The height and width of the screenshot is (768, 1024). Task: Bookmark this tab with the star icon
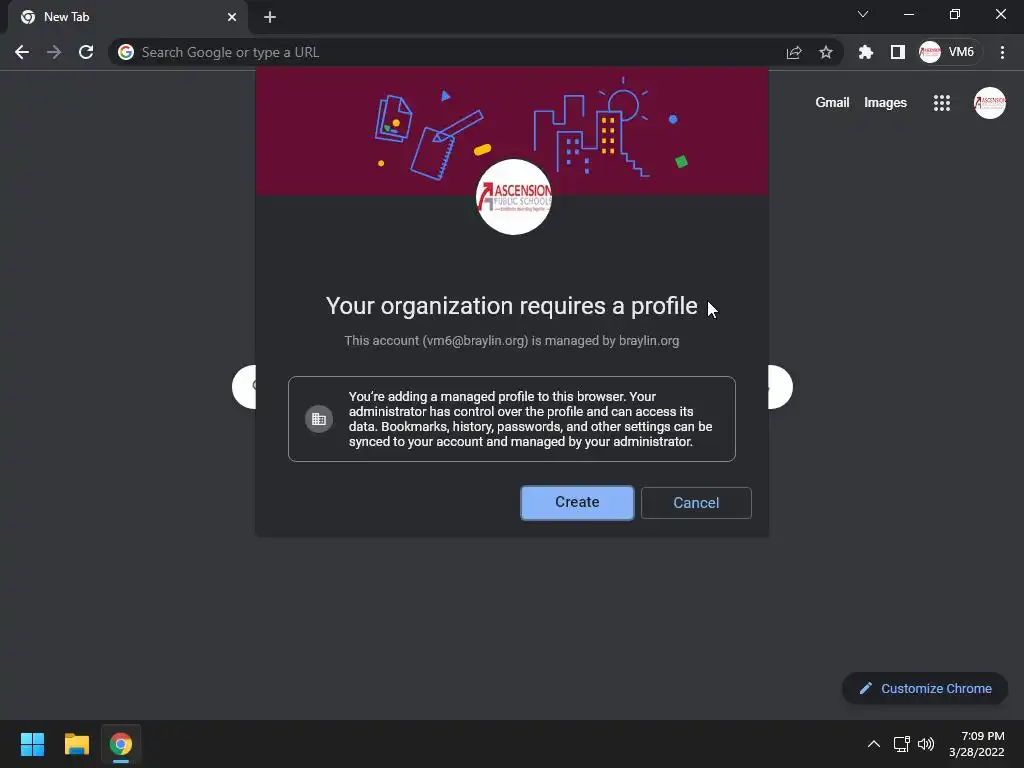(x=826, y=52)
